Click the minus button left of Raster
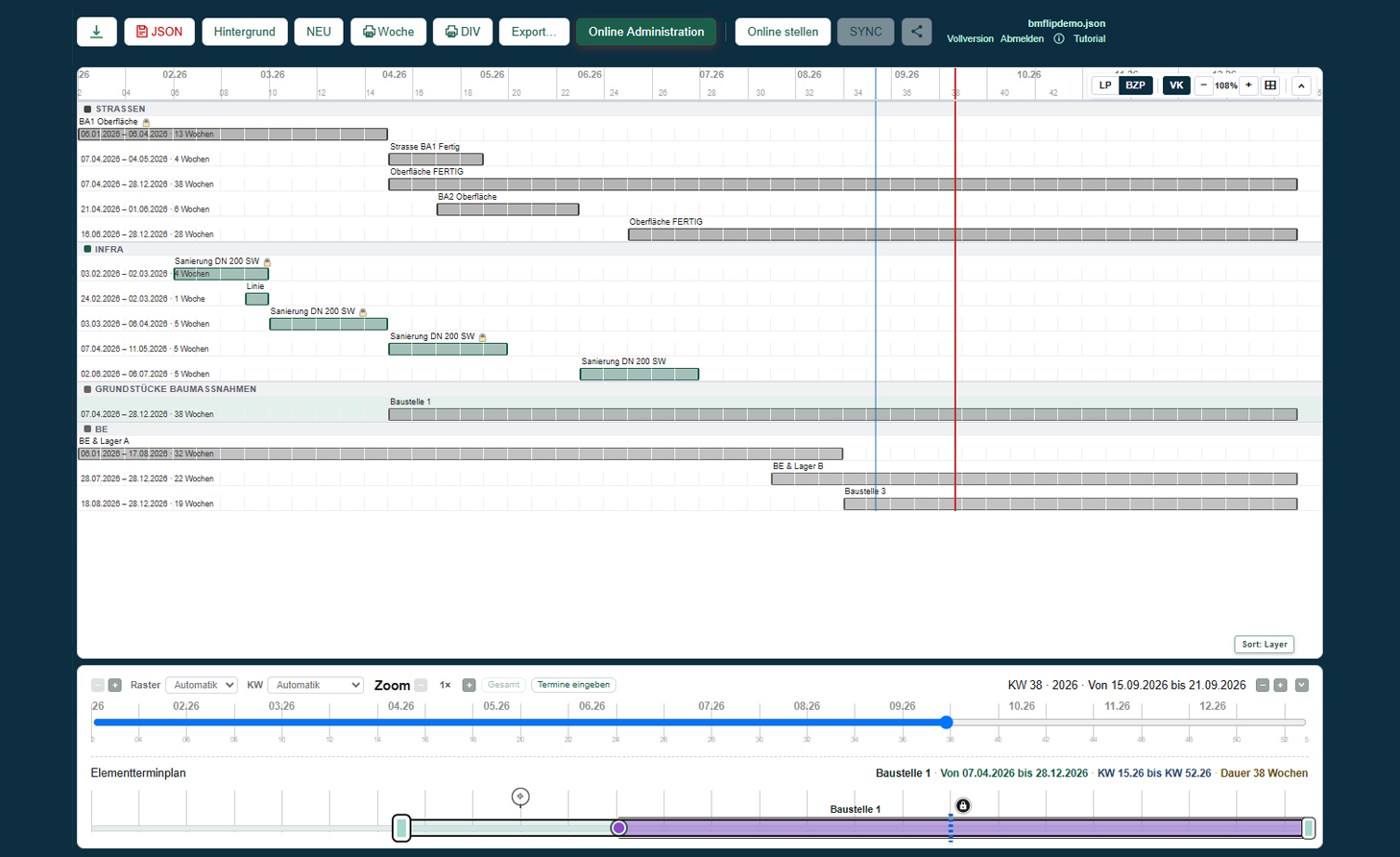The height and width of the screenshot is (857, 1400). pyautogui.click(x=97, y=685)
